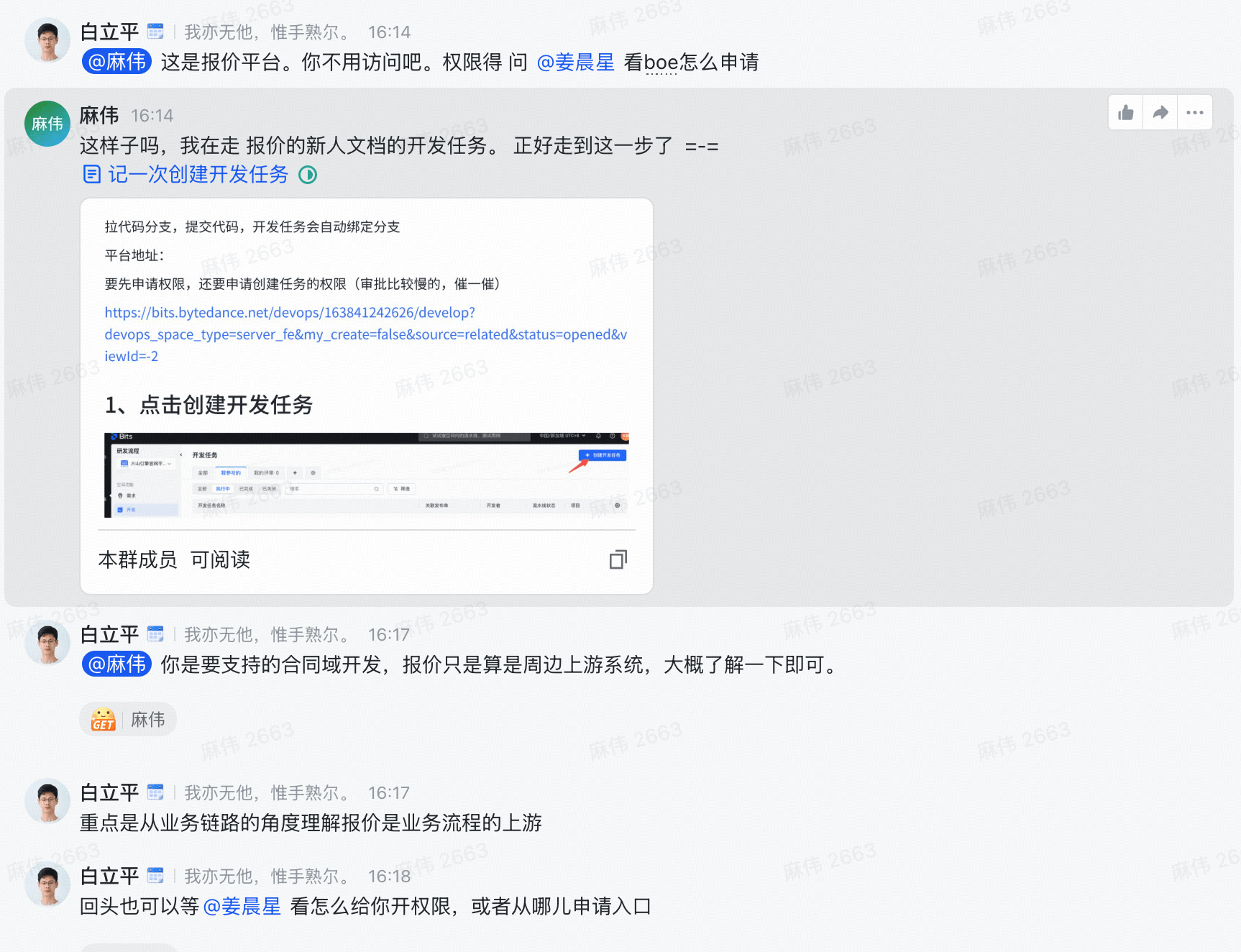Click the @麻伟 mention before 你是要支持的合同域开发
This screenshot has width=1241, height=952.
coord(117,664)
